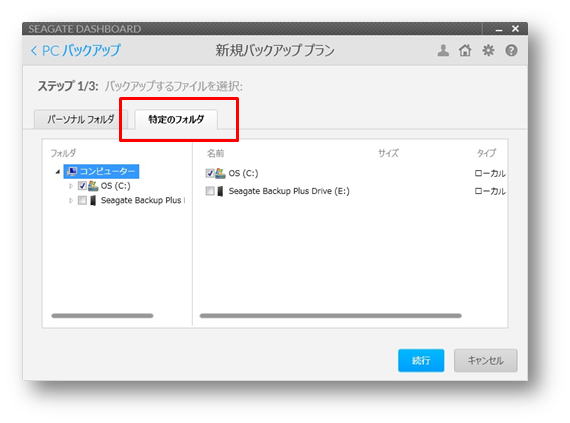570x423 pixels.
Task: Sort by サイズ column header
Action: click(388, 153)
